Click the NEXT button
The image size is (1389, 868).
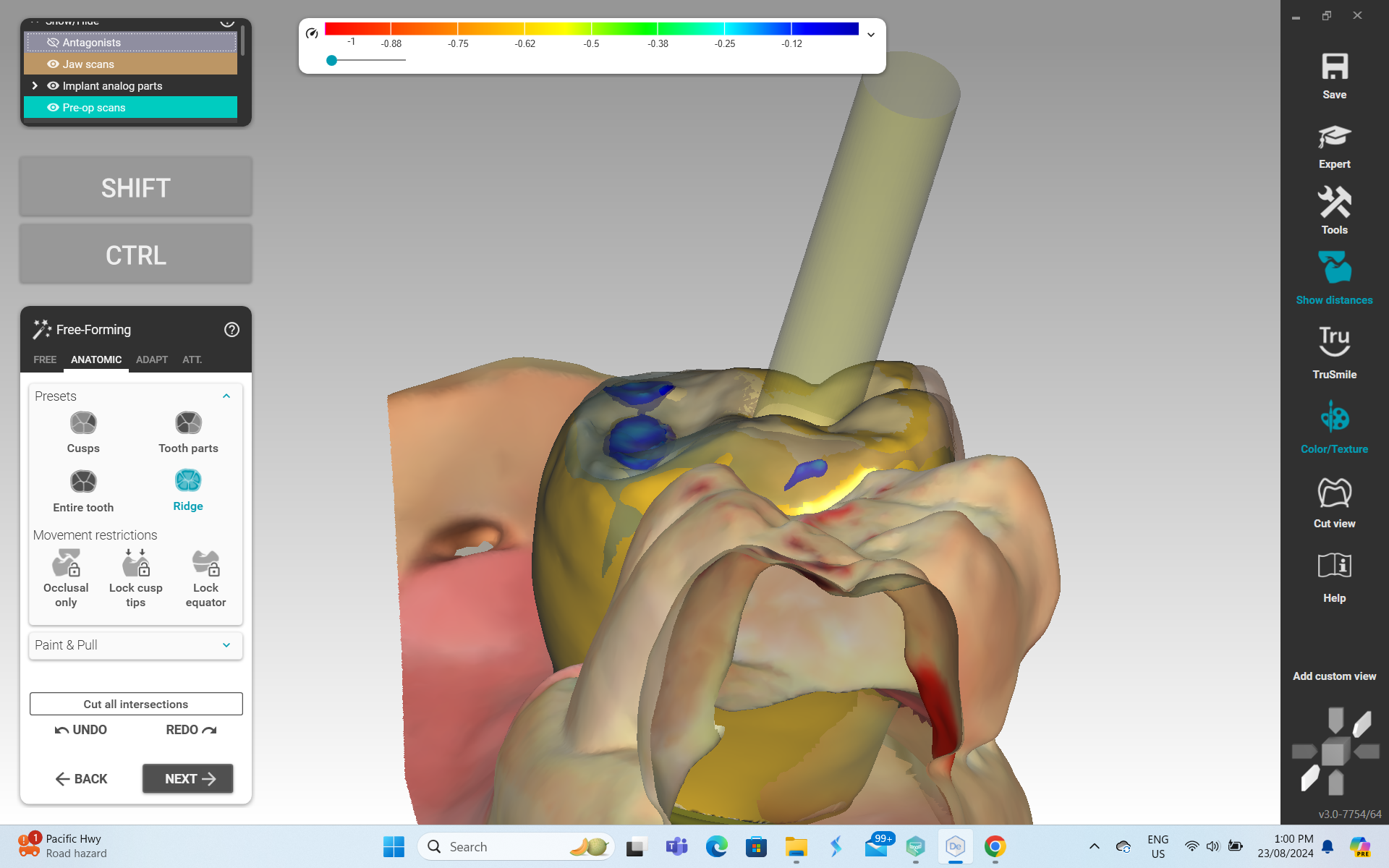(x=187, y=779)
